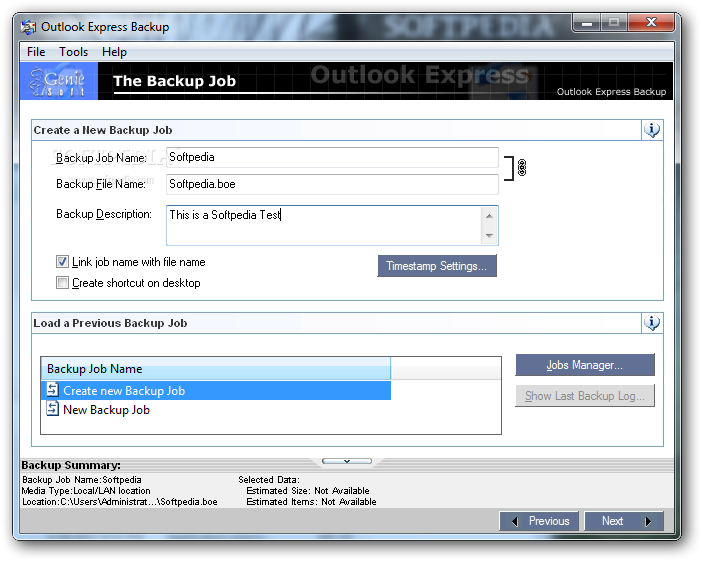The width and height of the screenshot is (702, 561).
Task: Minimize the Outlook Express Backup window
Action: (x=587, y=22)
